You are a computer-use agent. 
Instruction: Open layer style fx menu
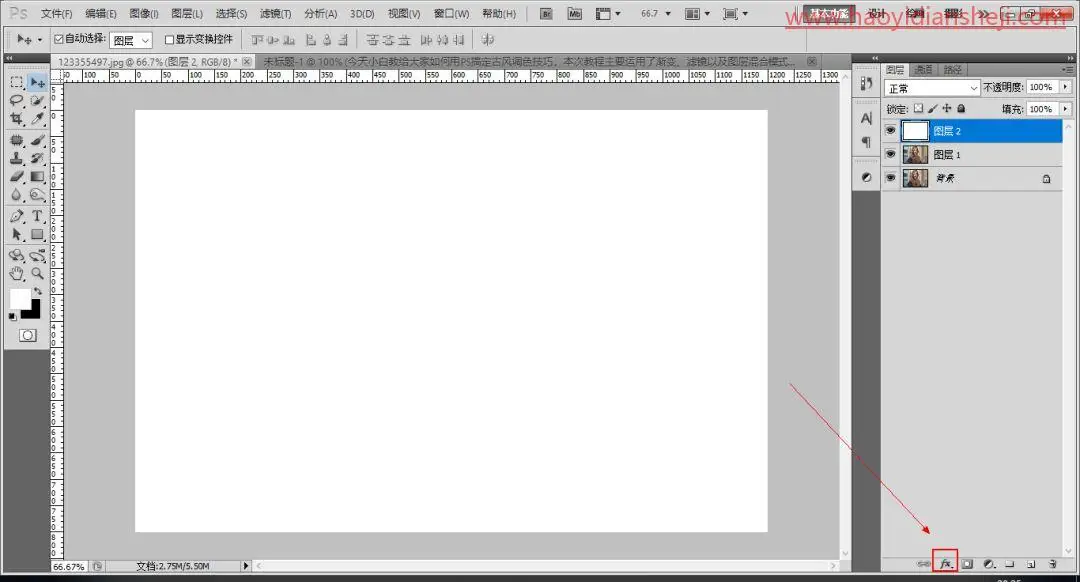(x=946, y=563)
